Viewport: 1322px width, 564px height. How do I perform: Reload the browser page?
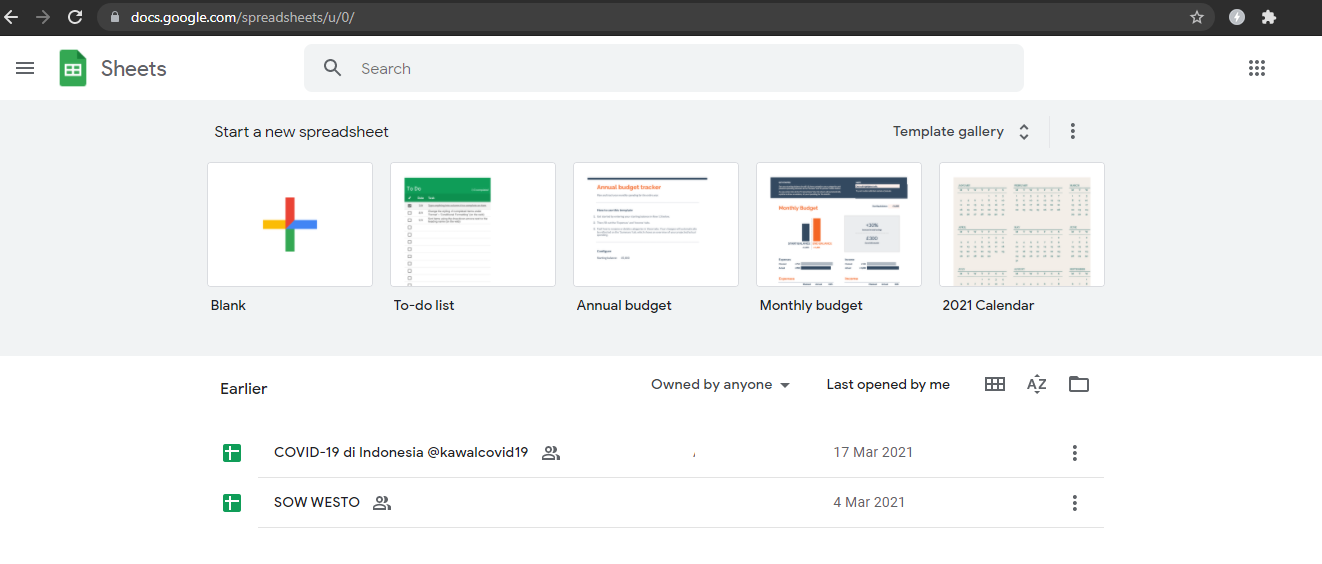[x=75, y=17]
